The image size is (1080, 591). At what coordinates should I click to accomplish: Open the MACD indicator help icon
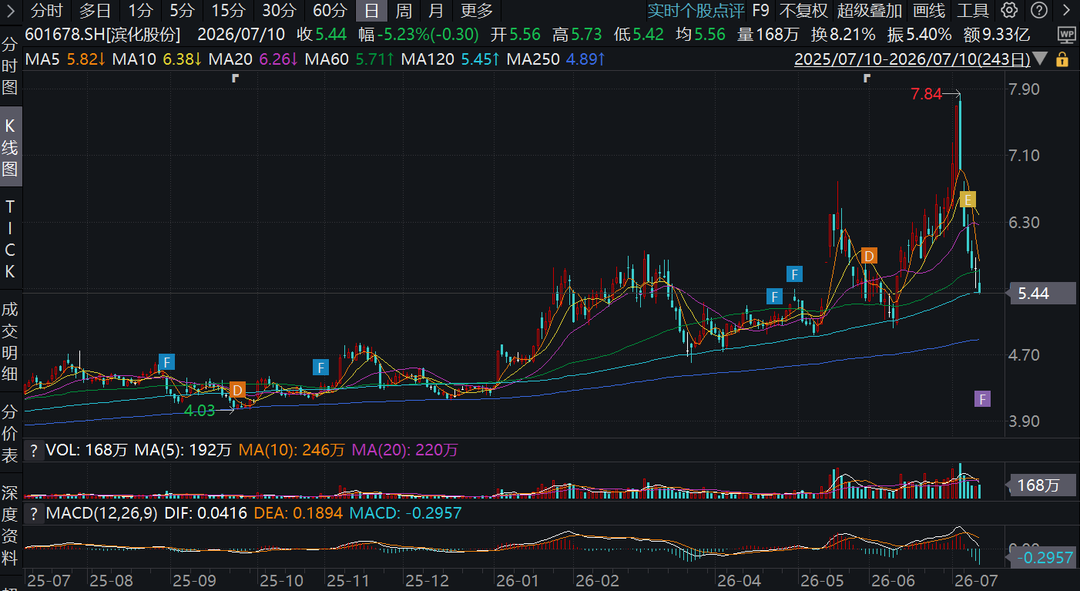click(x=34, y=513)
